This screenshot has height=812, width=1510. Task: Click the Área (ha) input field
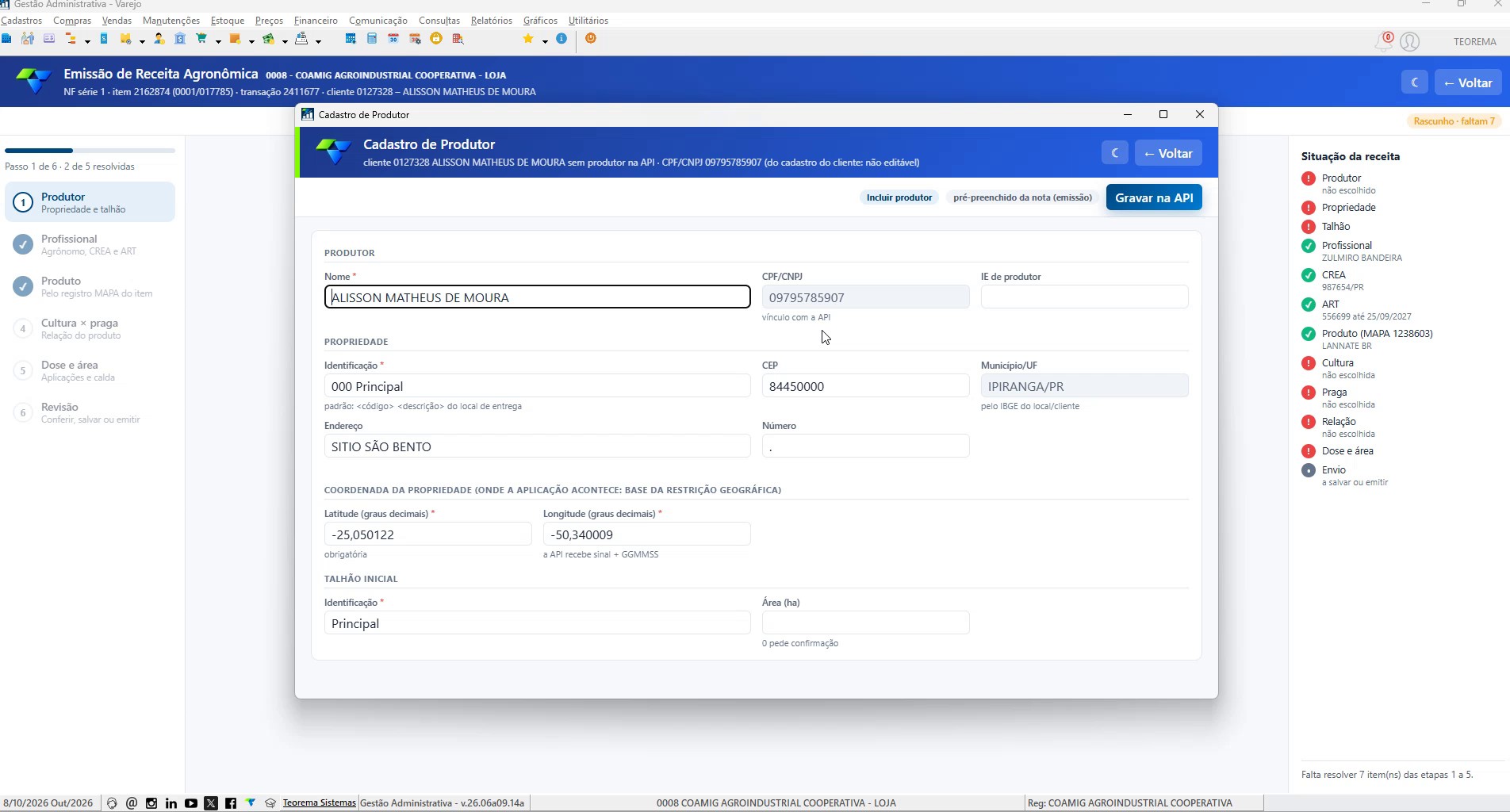tap(865, 623)
